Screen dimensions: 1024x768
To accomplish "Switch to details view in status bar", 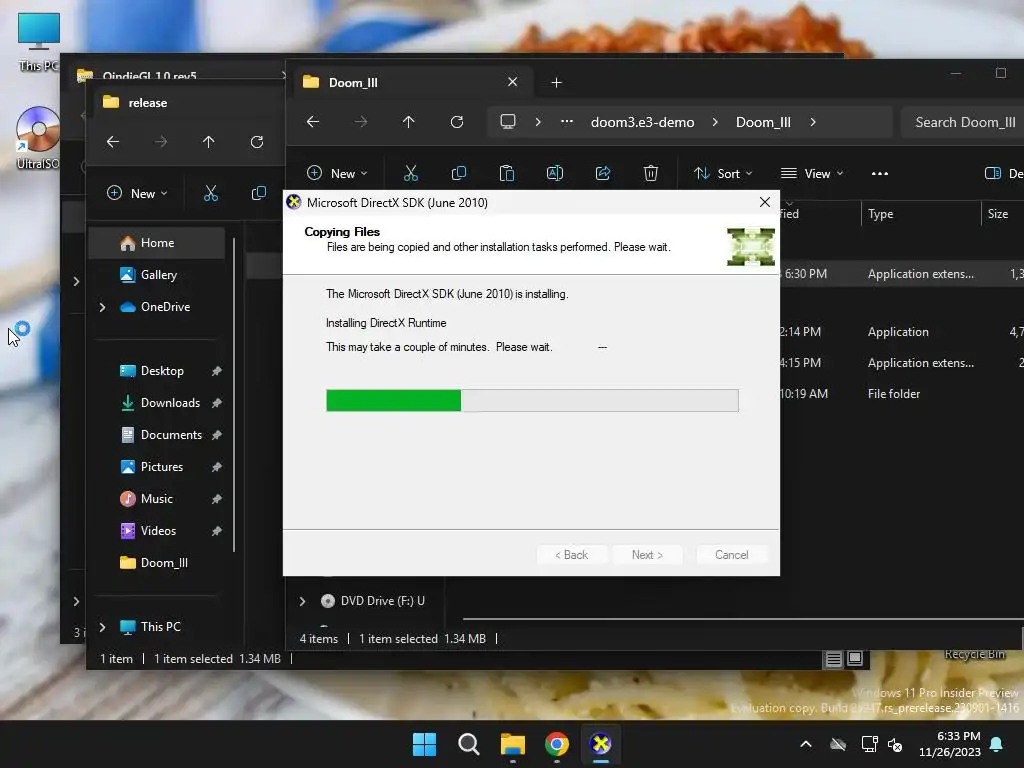I will 833,659.
